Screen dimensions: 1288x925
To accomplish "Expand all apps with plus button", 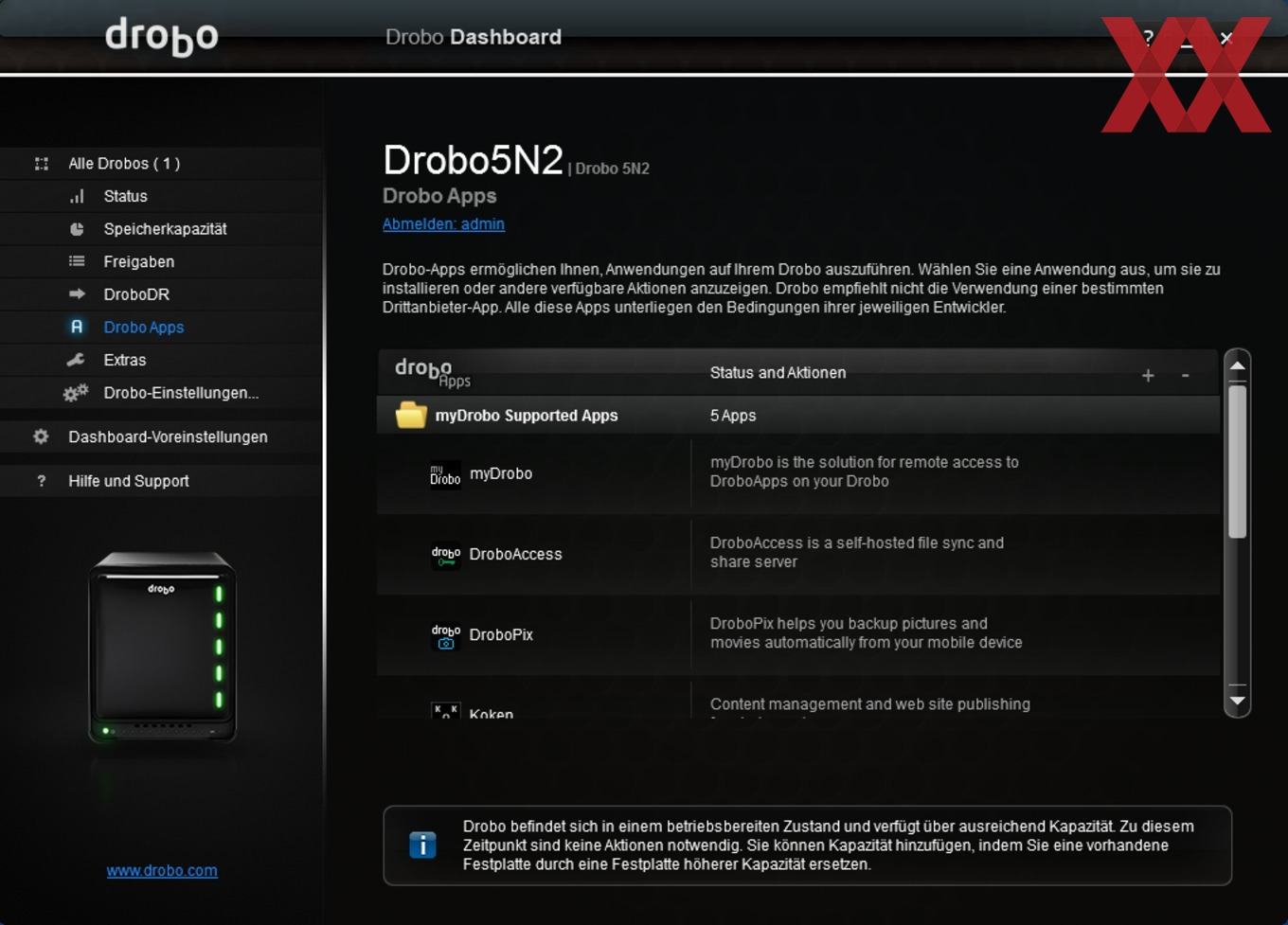I will (x=1148, y=376).
